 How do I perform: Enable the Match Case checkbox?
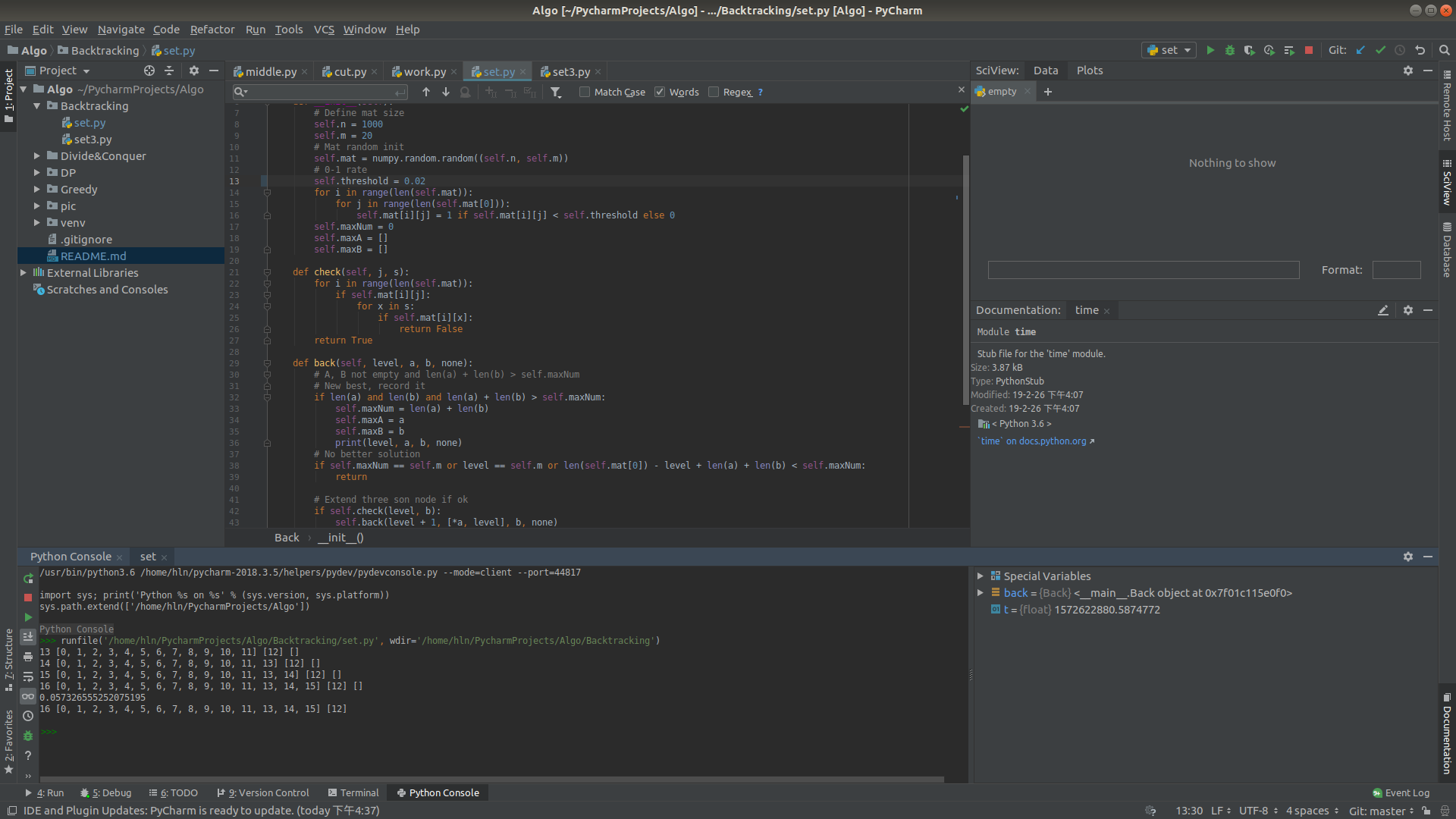pos(585,92)
